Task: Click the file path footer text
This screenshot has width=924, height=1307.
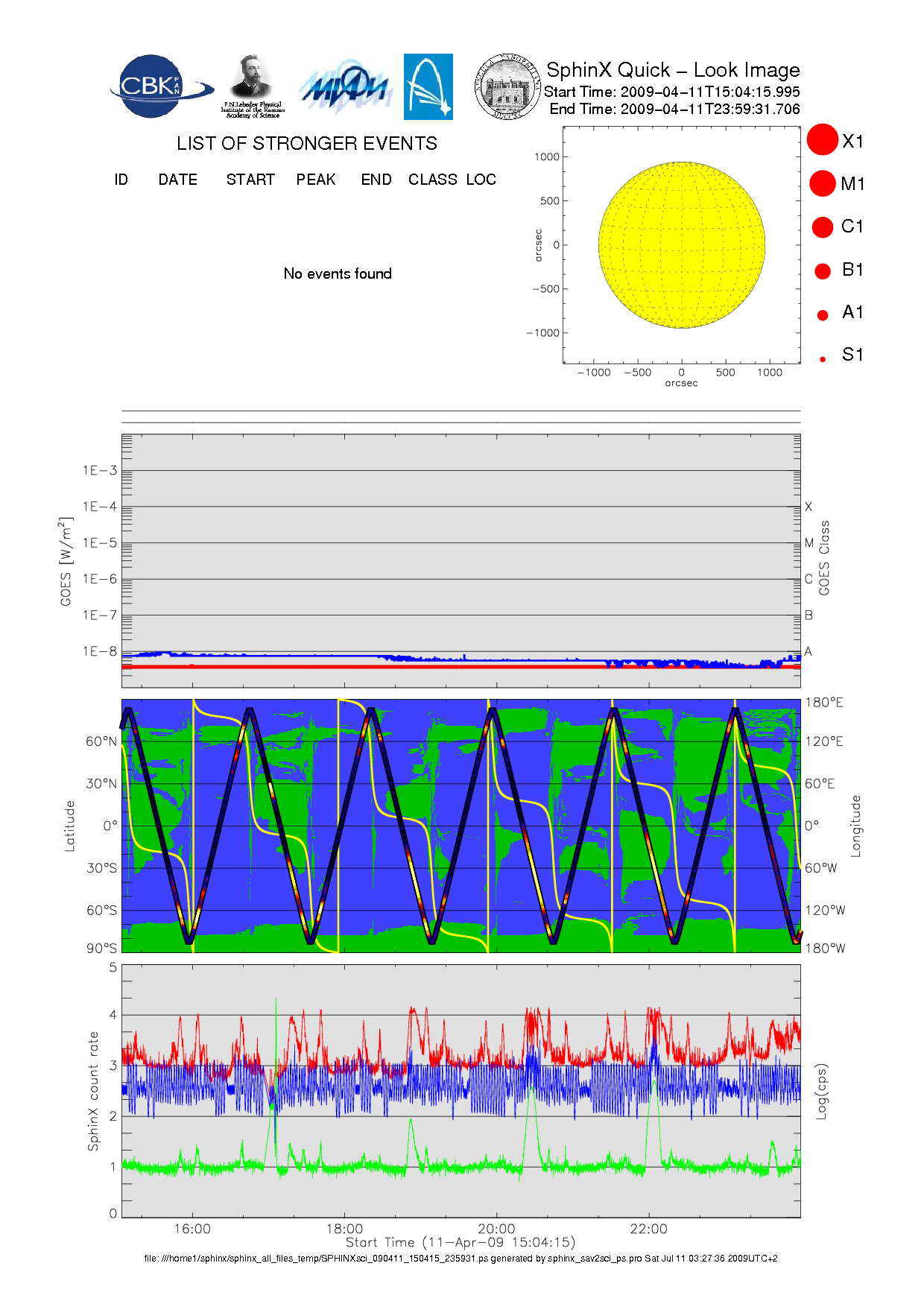Action: pyautogui.click(x=461, y=1259)
